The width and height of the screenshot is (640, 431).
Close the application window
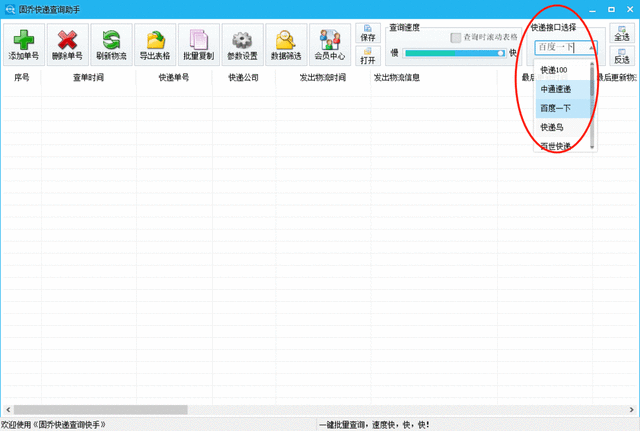630,9
